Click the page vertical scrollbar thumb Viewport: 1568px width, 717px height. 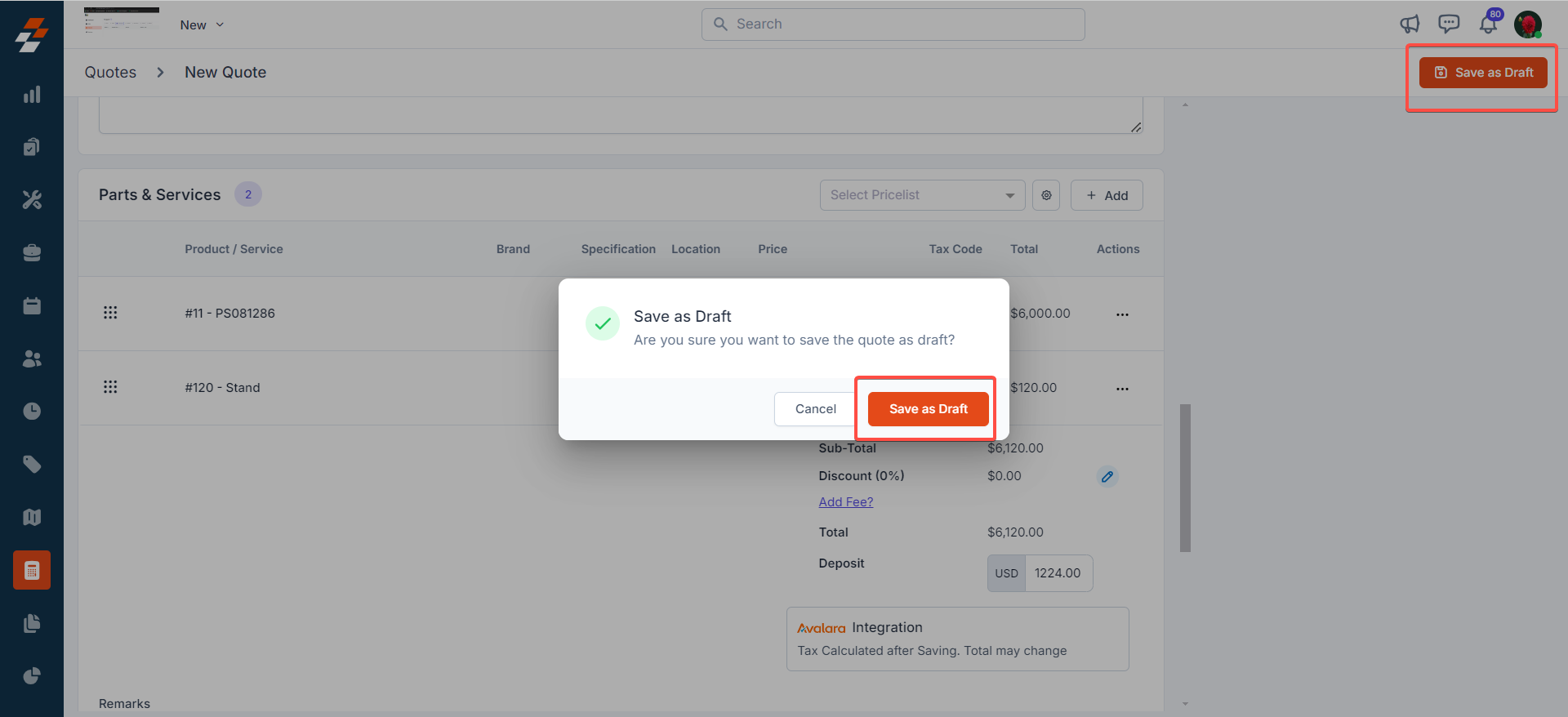(1185, 478)
